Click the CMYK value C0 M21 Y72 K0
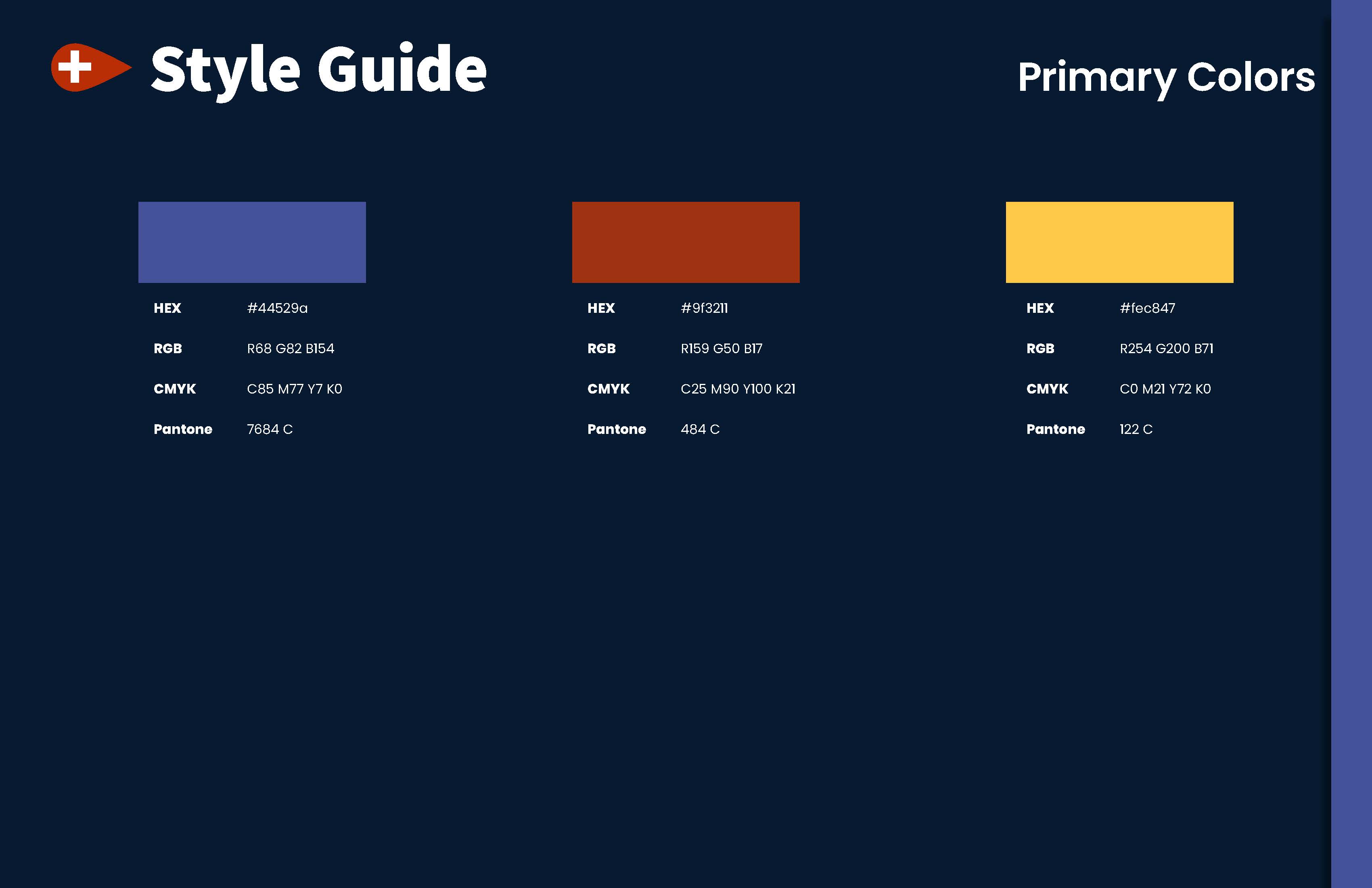This screenshot has height=888, width=1372. (1165, 389)
